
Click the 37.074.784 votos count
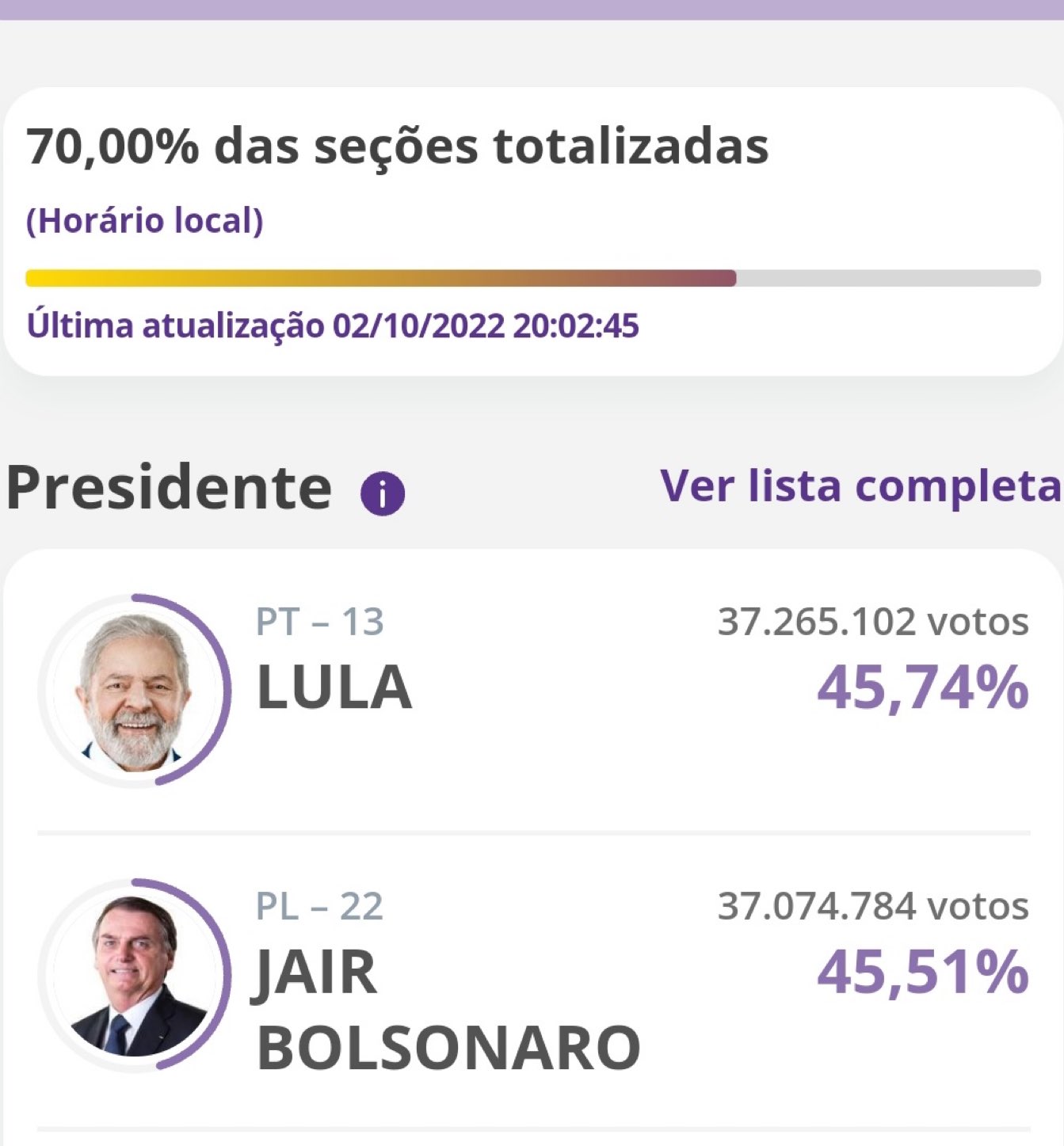pyautogui.click(x=872, y=907)
